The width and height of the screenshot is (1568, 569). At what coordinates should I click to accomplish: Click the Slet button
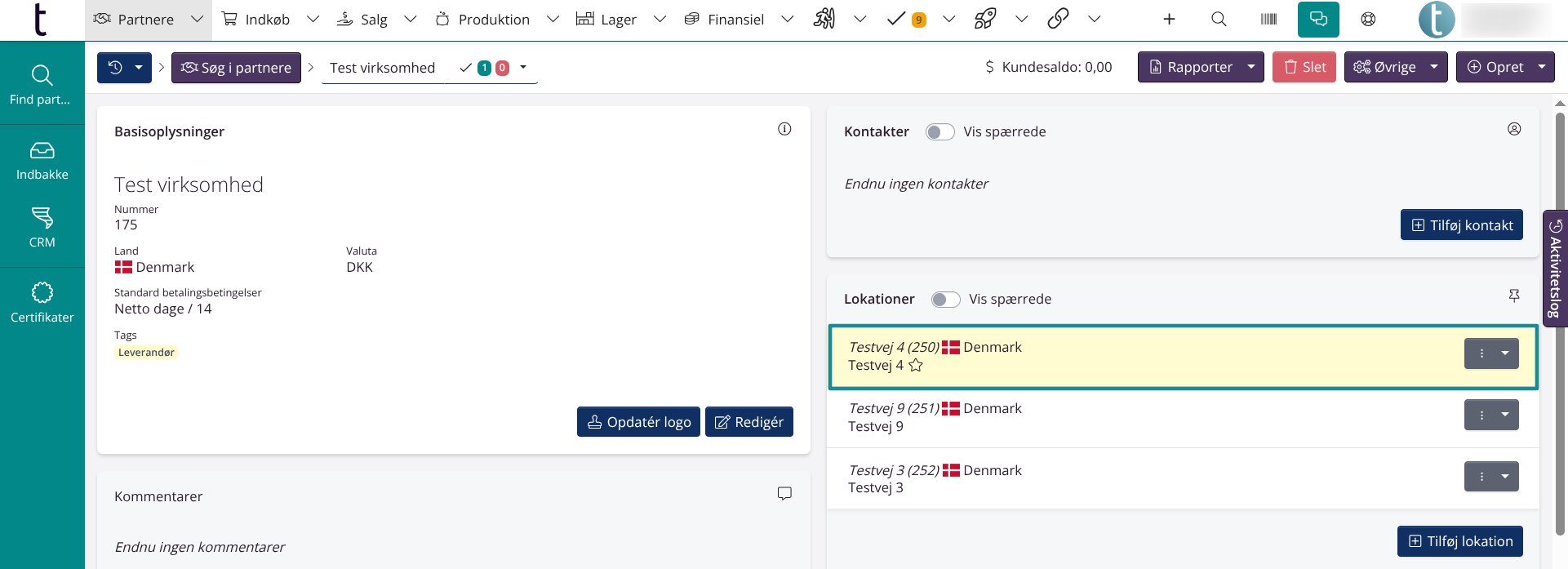point(1304,67)
